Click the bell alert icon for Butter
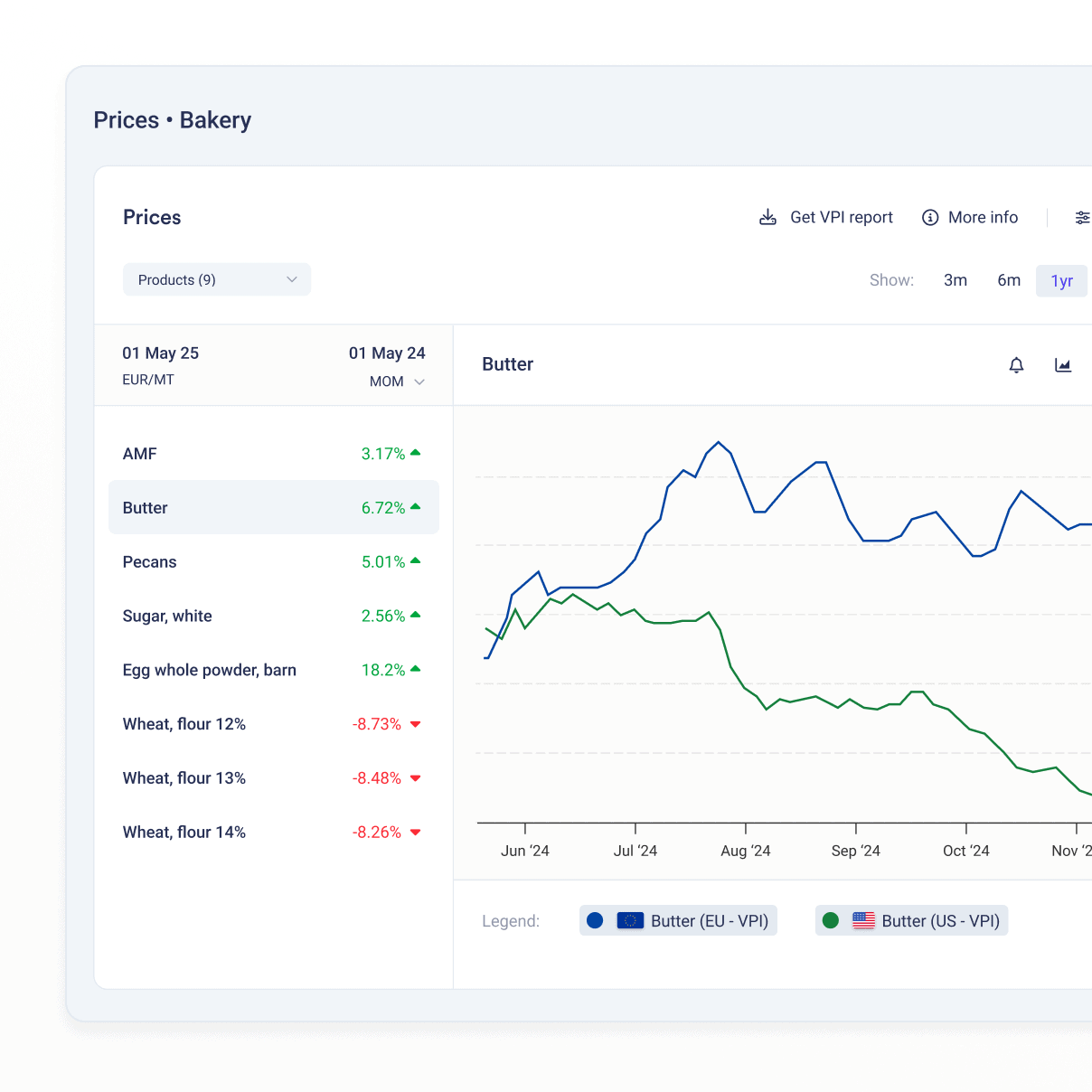 pyautogui.click(x=1016, y=365)
